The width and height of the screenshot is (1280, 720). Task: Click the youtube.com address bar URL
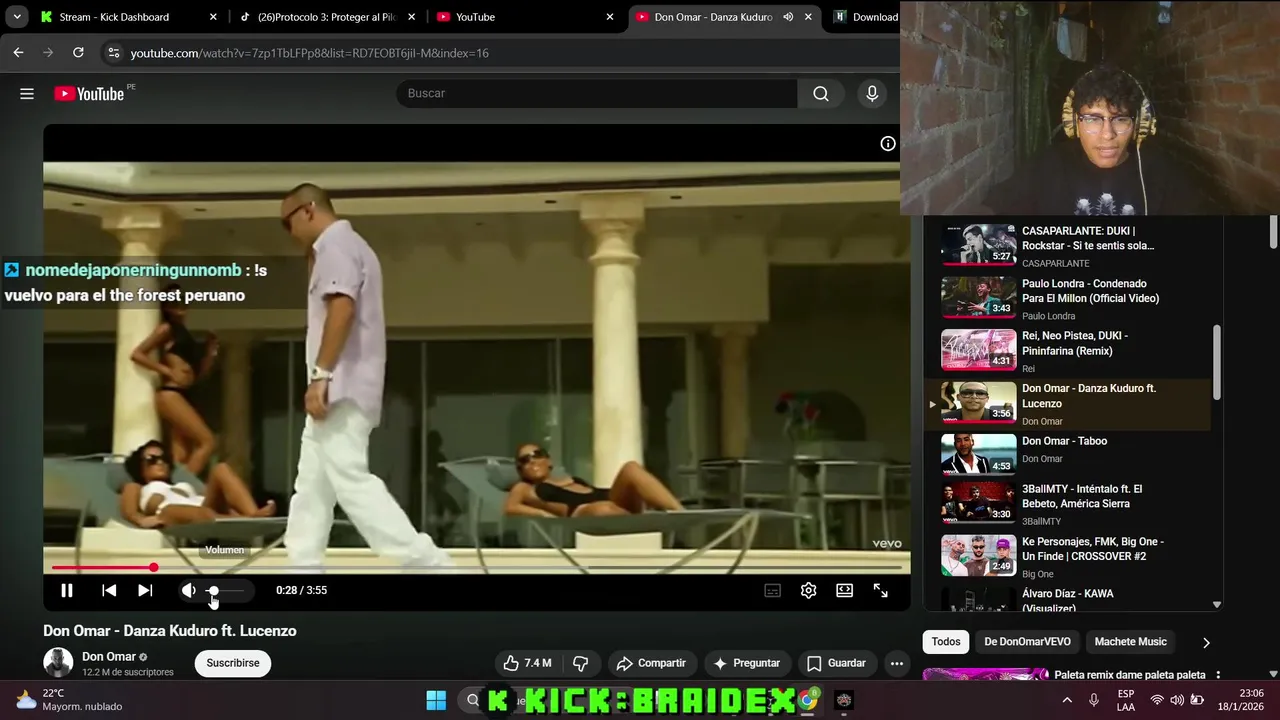(310, 53)
